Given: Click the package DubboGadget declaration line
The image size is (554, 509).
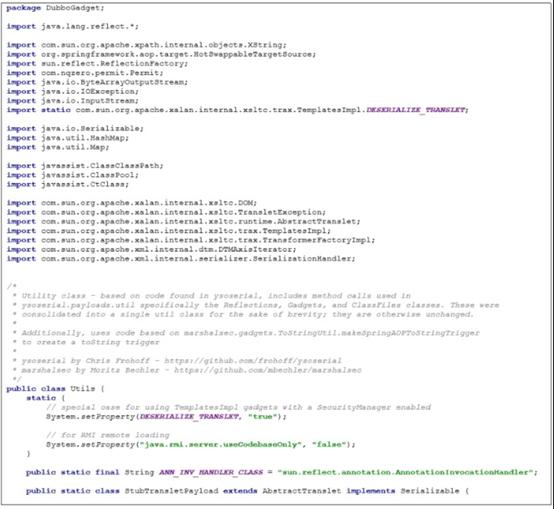Looking at the screenshot, I should tap(55, 8).
